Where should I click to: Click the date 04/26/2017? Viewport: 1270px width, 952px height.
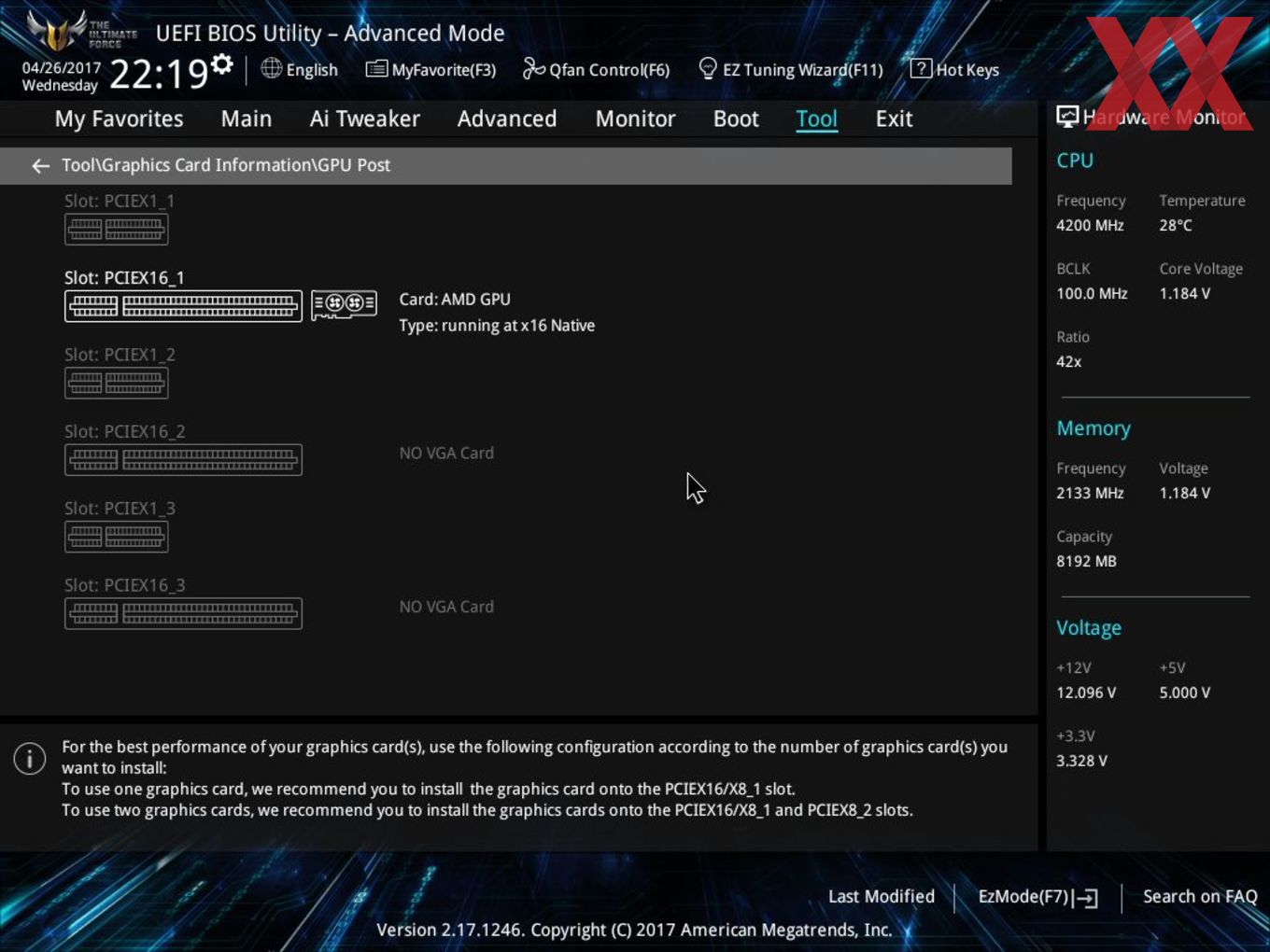click(x=62, y=68)
